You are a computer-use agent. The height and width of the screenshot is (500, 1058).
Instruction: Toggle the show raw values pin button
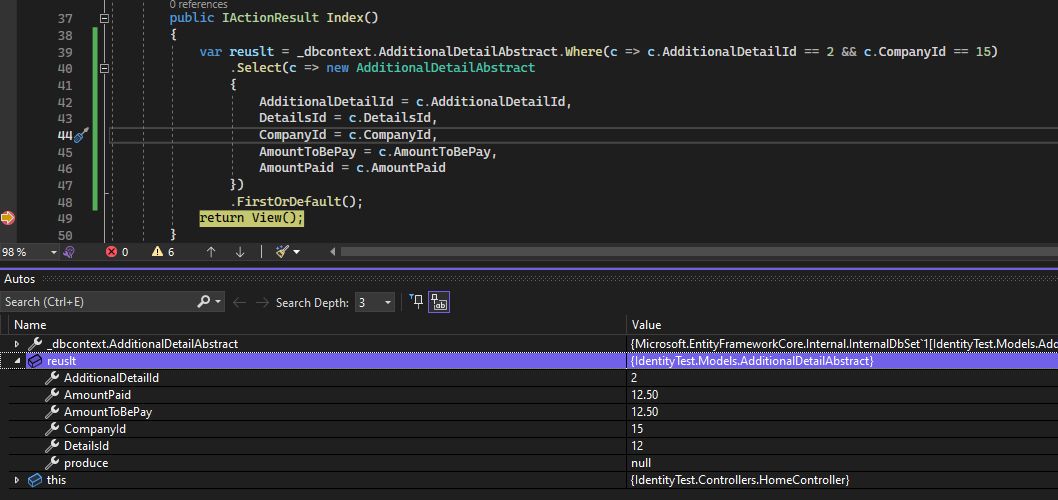click(x=439, y=302)
